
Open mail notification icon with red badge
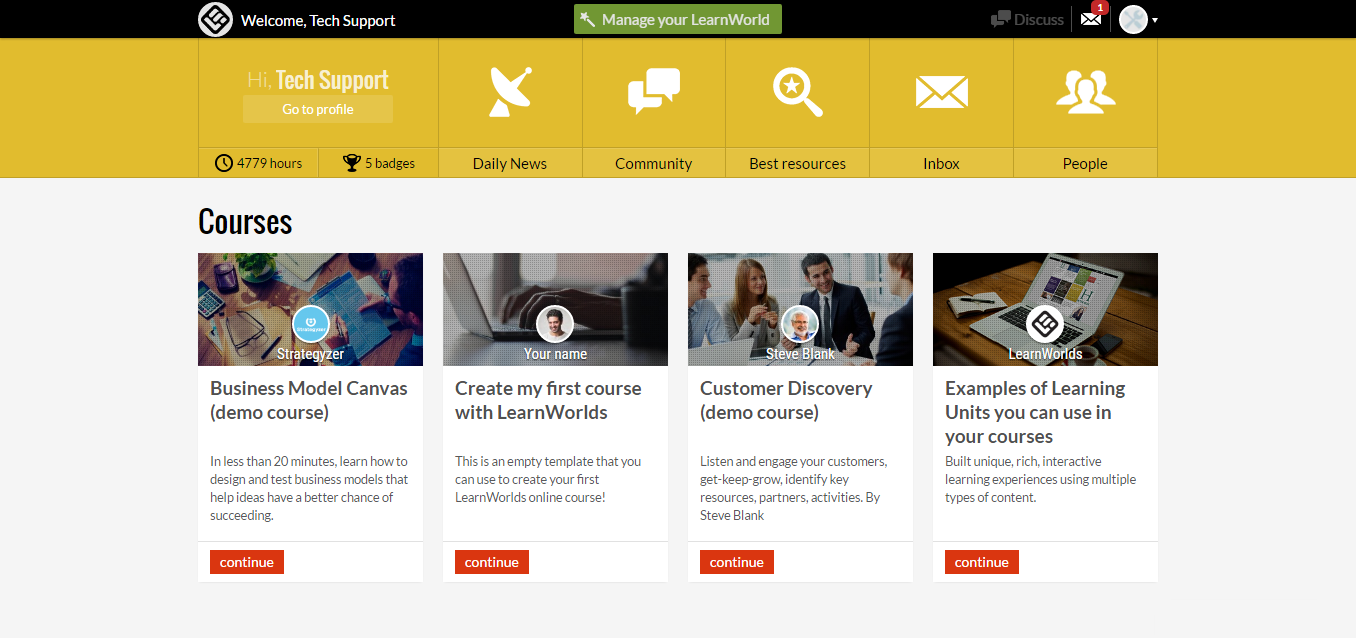[x=1091, y=19]
